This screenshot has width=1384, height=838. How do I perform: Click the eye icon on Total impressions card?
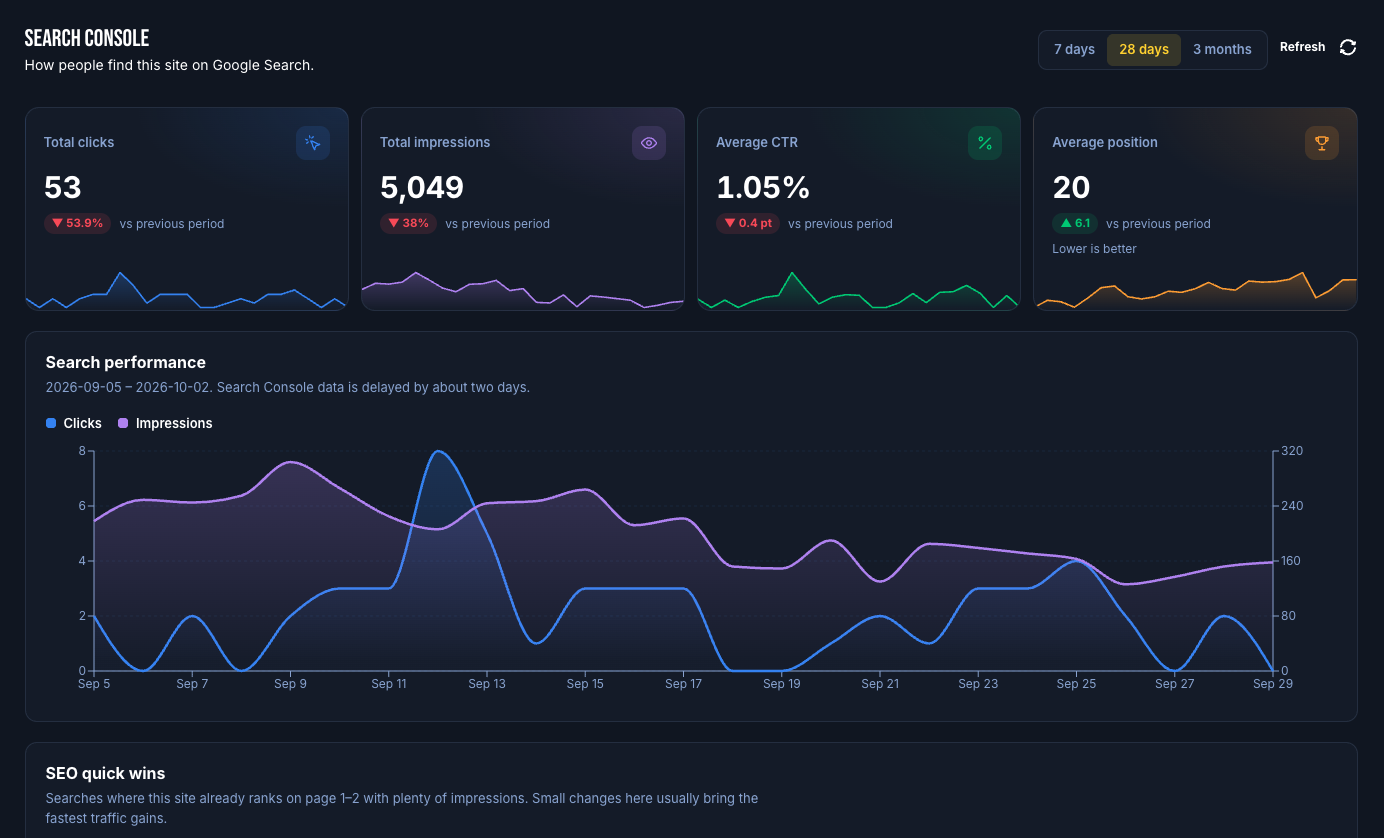[x=649, y=143]
